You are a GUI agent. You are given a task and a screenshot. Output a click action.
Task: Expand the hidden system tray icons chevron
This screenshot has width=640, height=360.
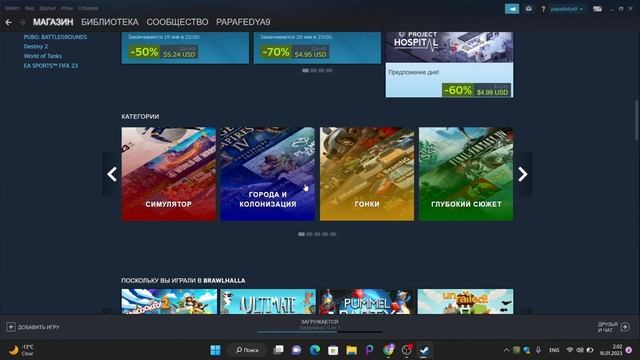[507, 350]
